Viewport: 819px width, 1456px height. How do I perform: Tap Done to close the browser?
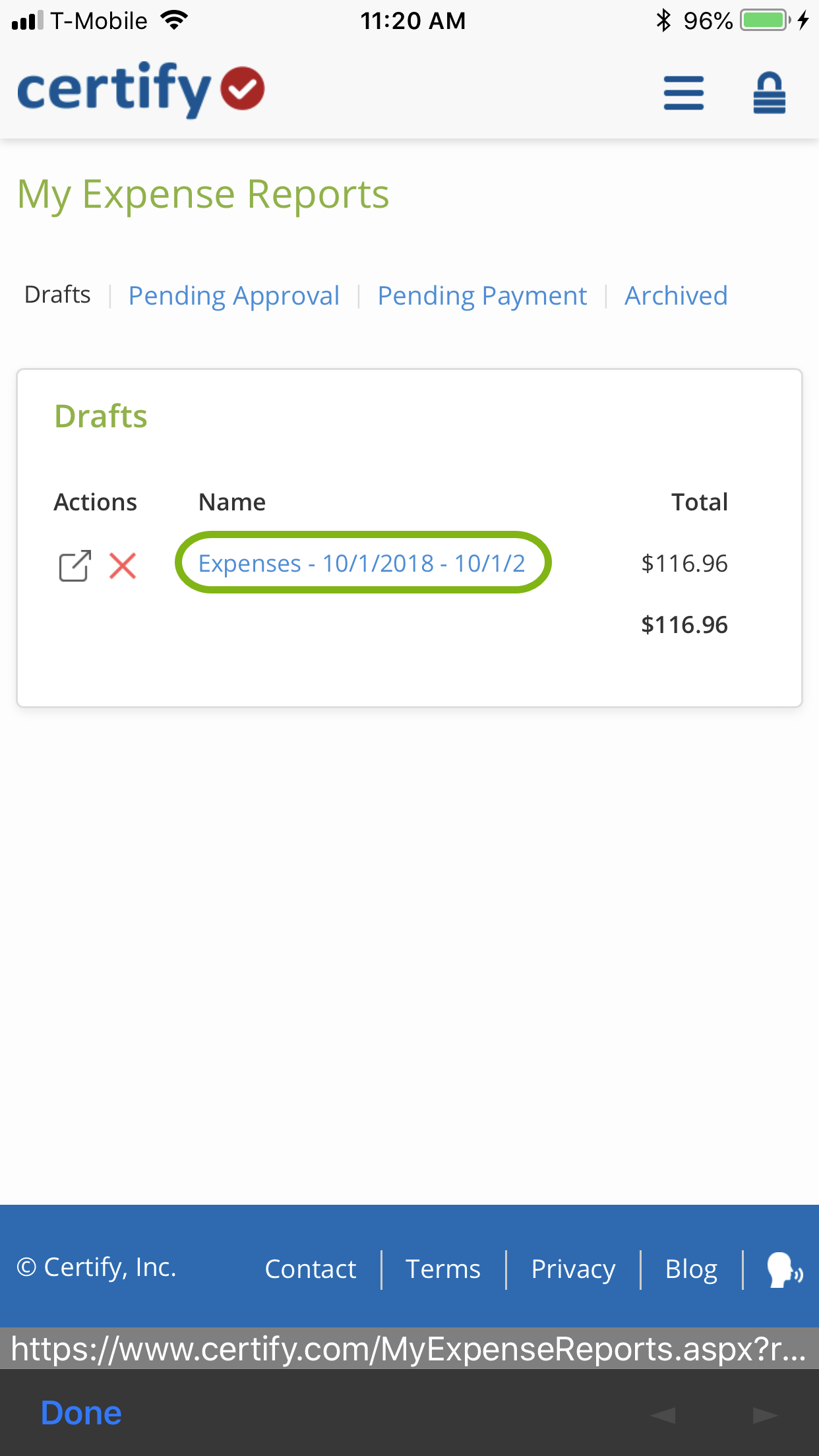pyautogui.click(x=81, y=1412)
